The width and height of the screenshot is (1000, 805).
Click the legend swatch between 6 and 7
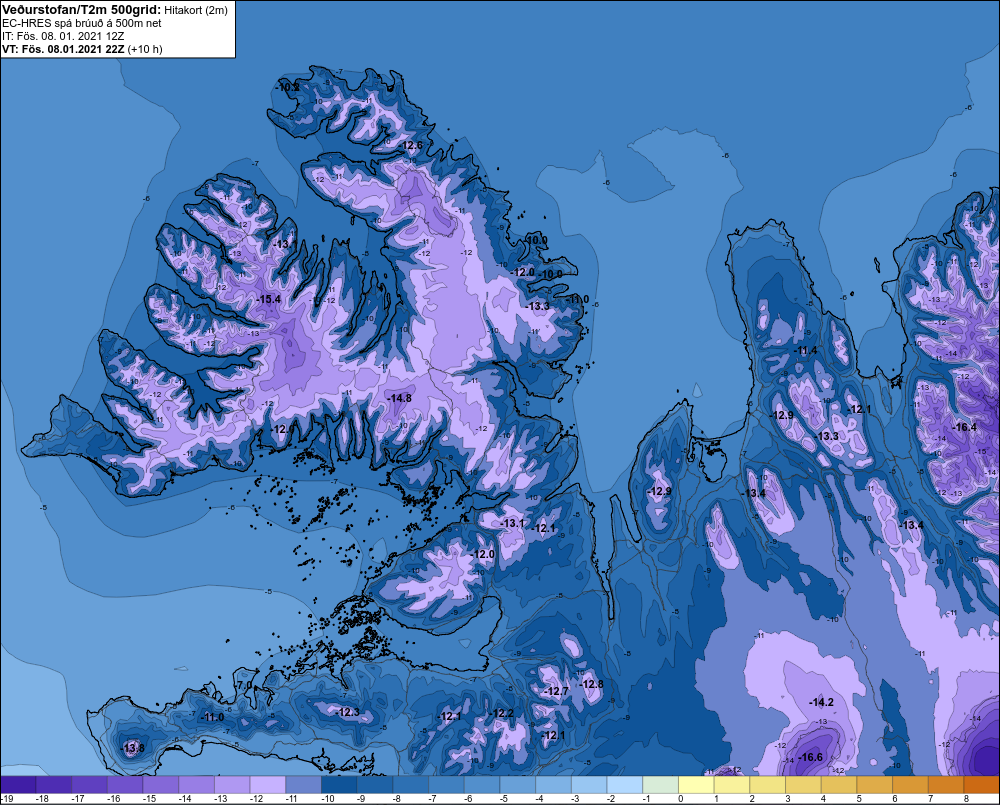911,784
